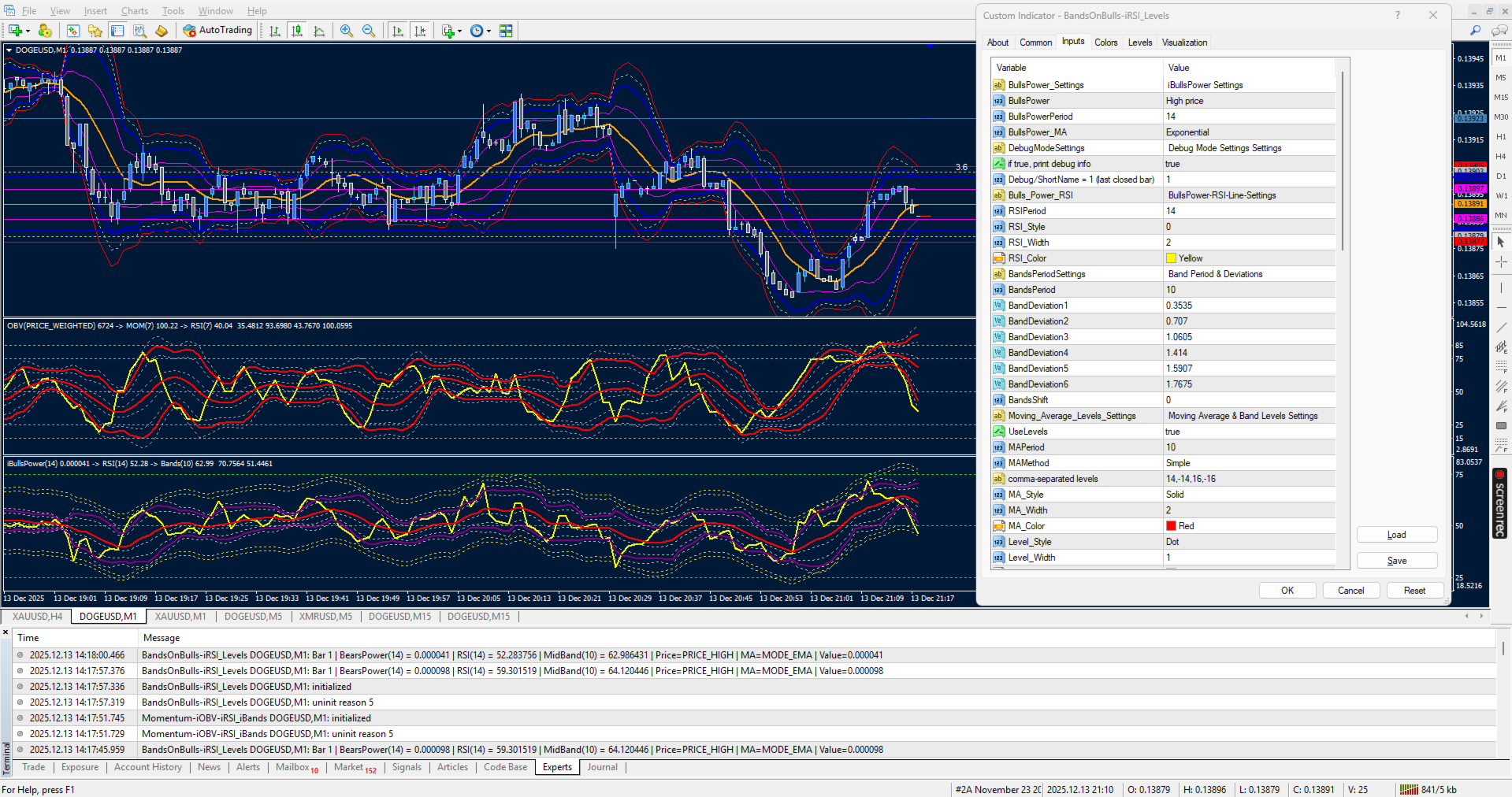Switch to the Colors tab

pos(1105,43)
